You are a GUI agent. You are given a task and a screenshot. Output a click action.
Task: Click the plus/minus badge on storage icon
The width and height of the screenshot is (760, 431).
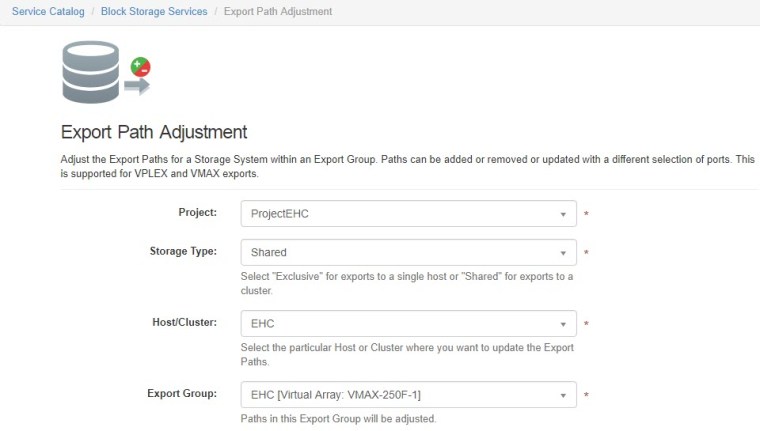141,68
